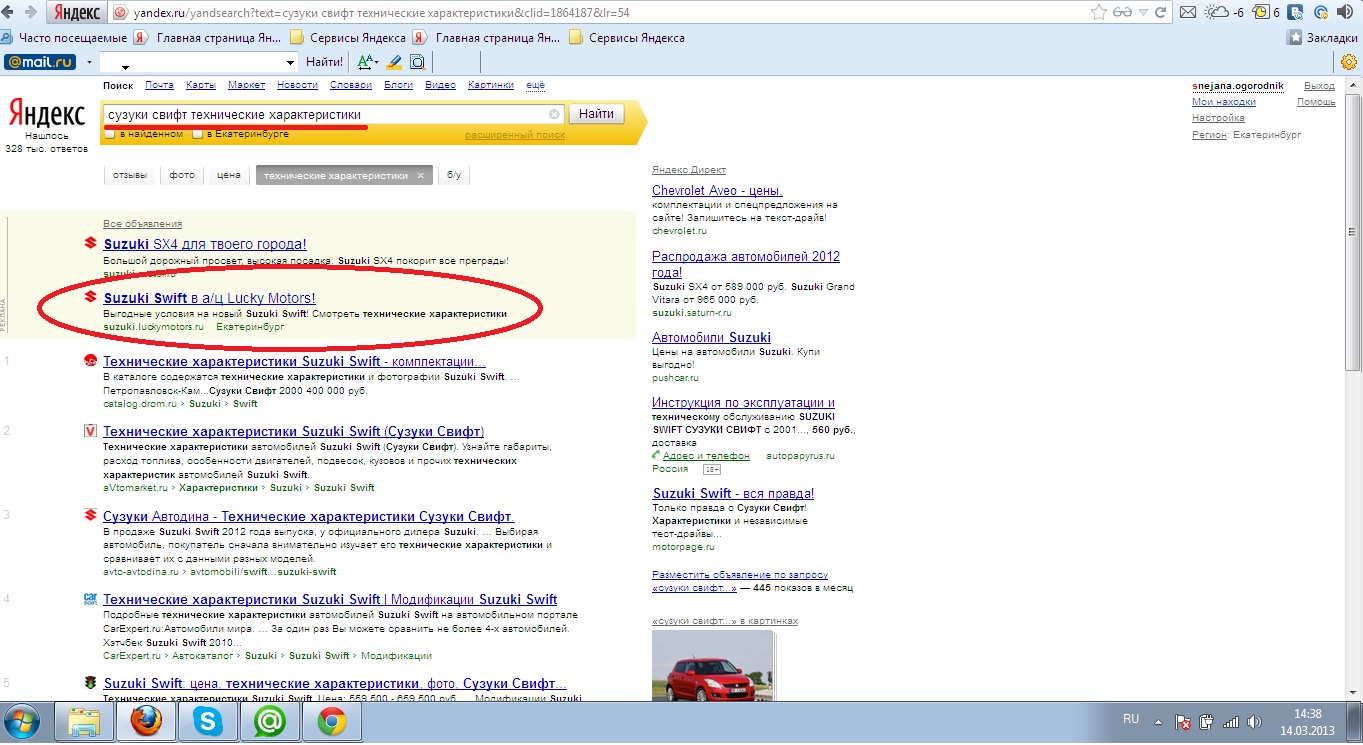Open the Новости service link
This screenshot has height=745, width=1363.
tap(297, 85)
